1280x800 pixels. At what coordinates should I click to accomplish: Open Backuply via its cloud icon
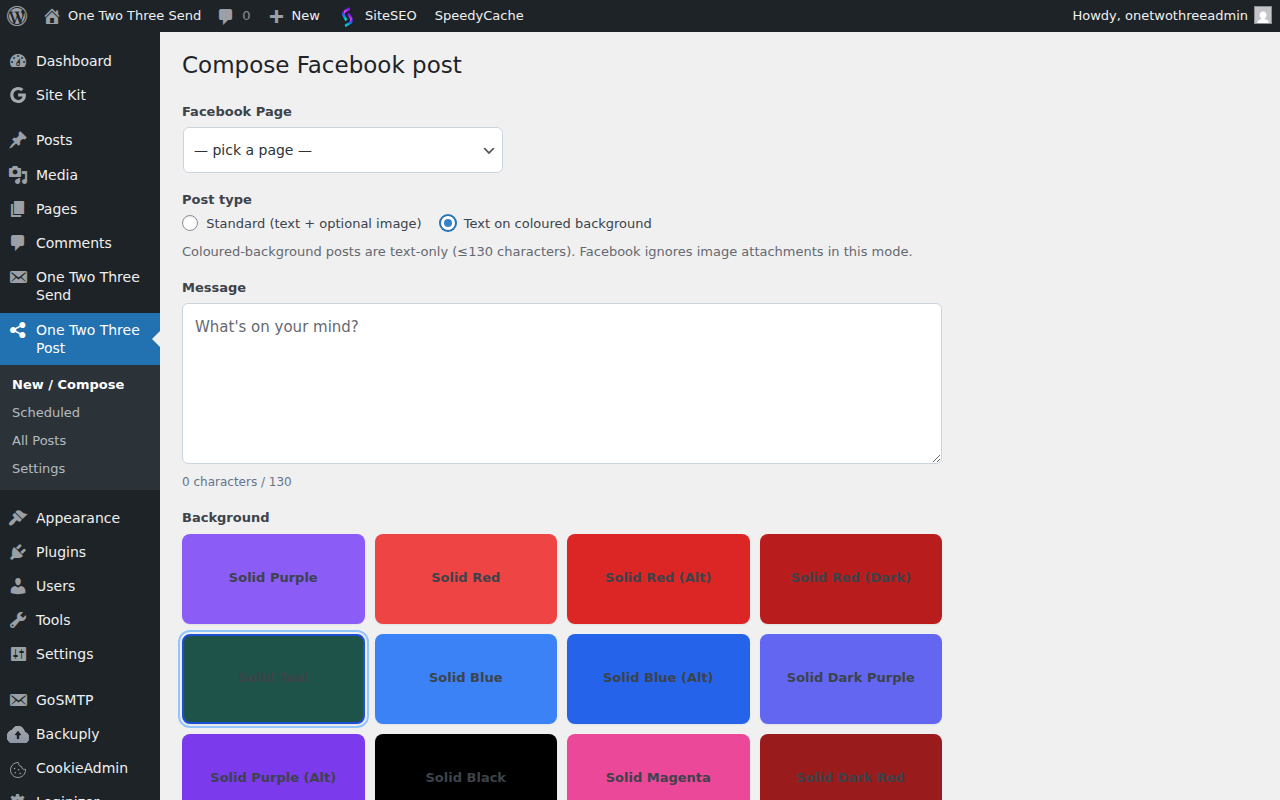tap(18, 734)
